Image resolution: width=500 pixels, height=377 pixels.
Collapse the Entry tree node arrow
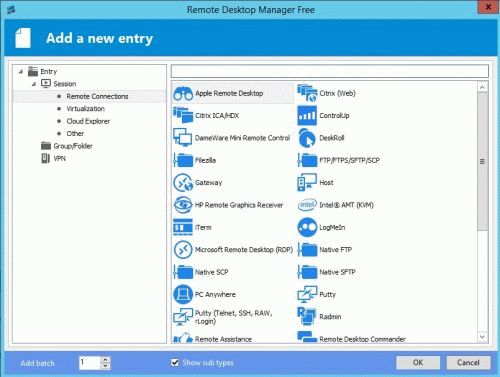[x=21, y=71]
